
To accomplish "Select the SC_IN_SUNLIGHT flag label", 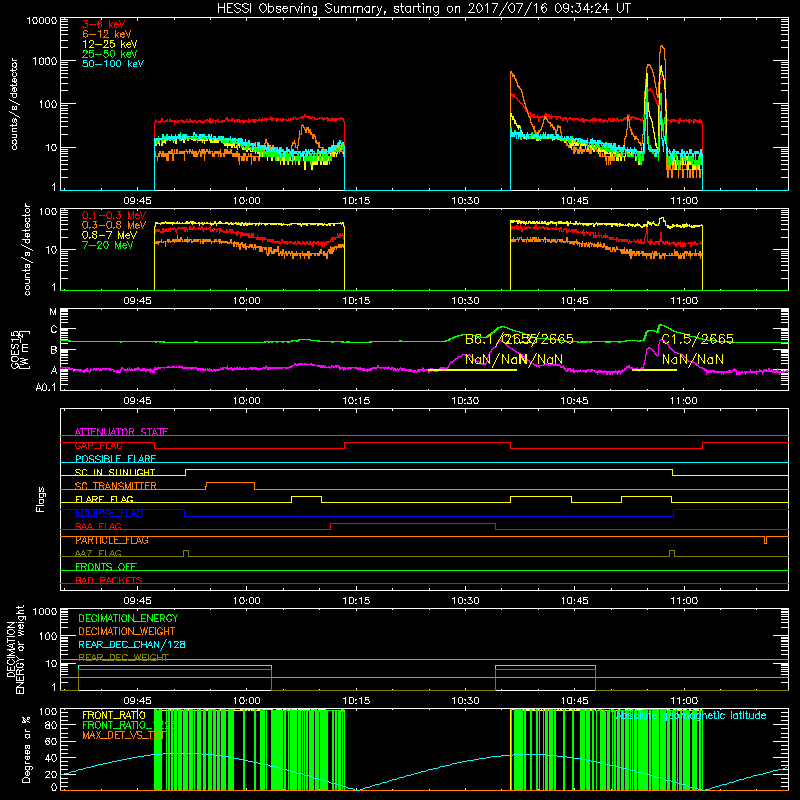I will [115, 472].
